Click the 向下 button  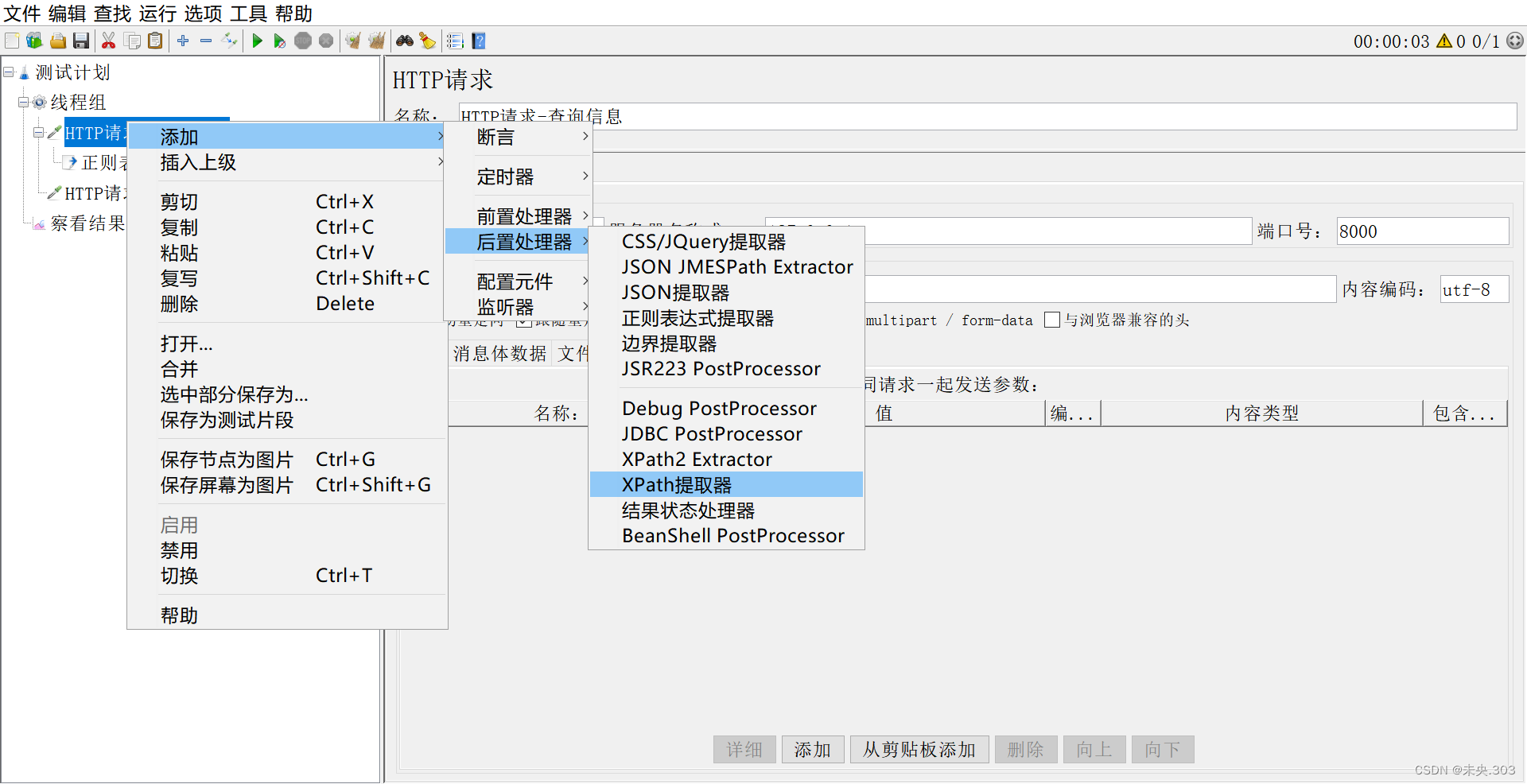click(x=1163, y=749)
